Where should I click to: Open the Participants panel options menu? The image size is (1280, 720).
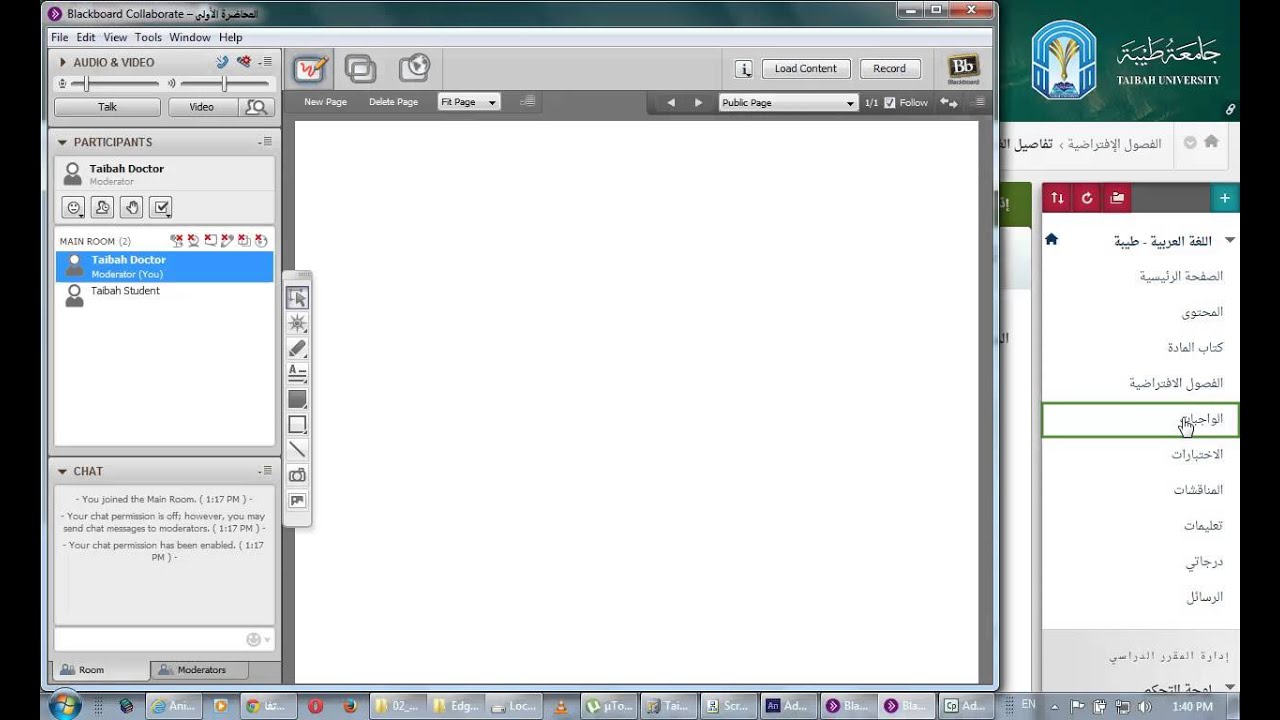click(x=265, y=142)
